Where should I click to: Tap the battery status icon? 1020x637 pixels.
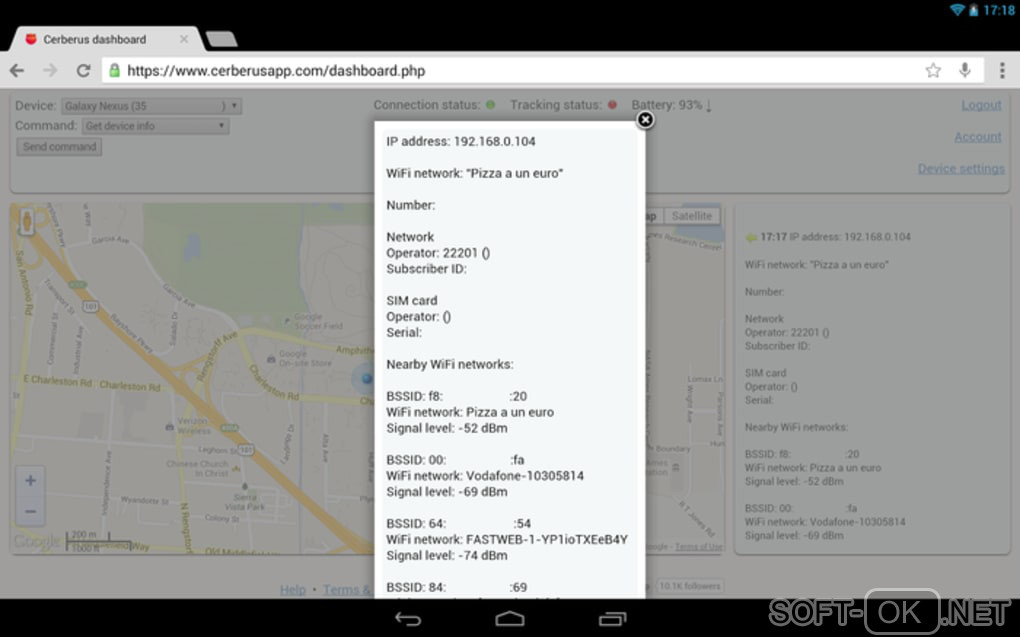[x=973, y=10]
